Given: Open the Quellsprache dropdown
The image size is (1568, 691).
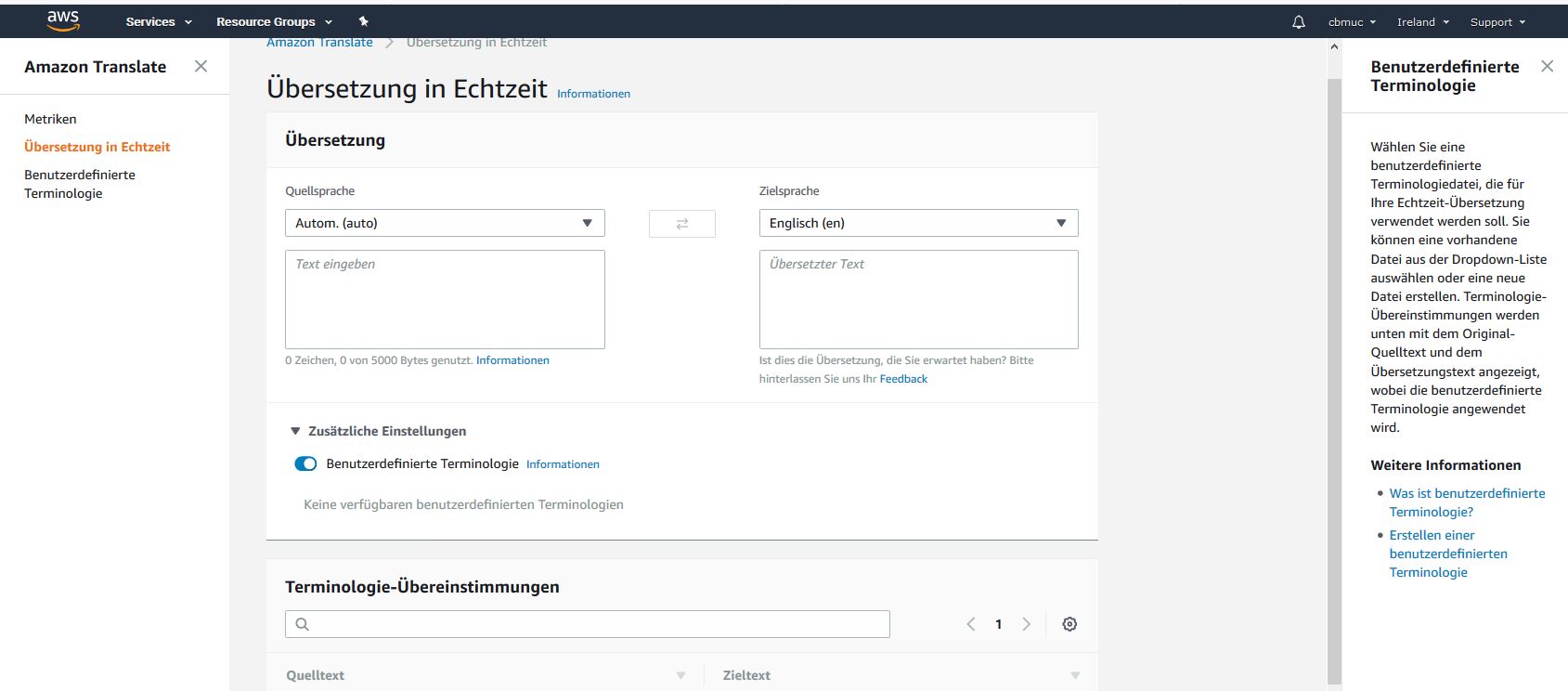Looking at the screenshot, I should (445, 223).
